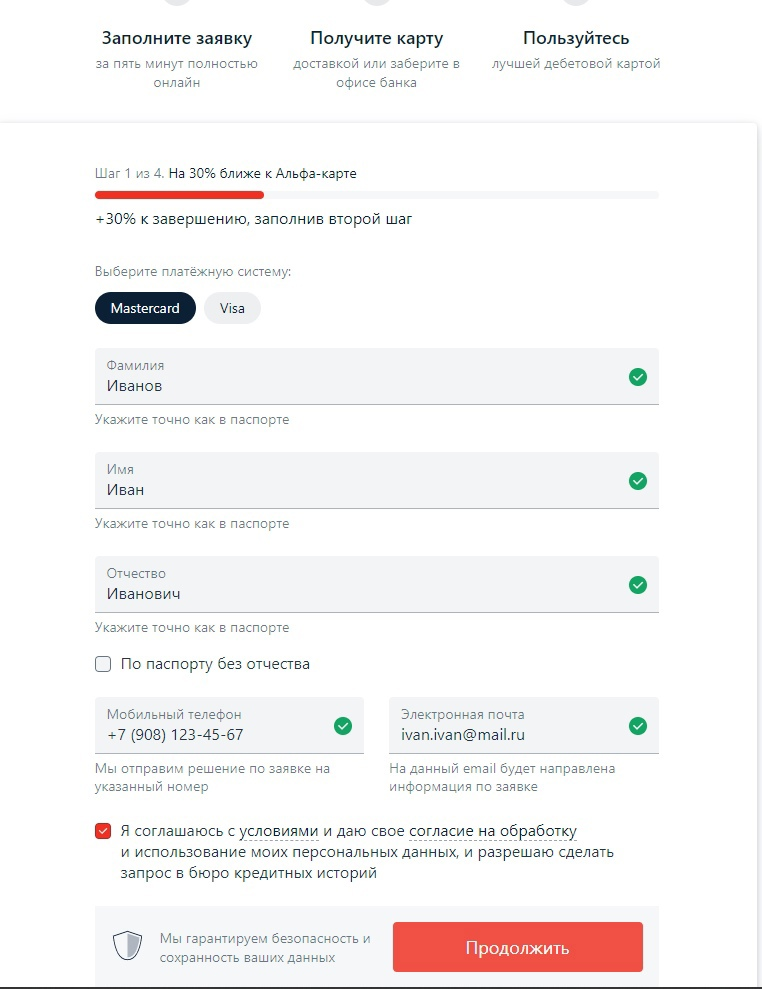Focus the Имя input with Иван
762x989 pixels.
click(x=377, y=481)
